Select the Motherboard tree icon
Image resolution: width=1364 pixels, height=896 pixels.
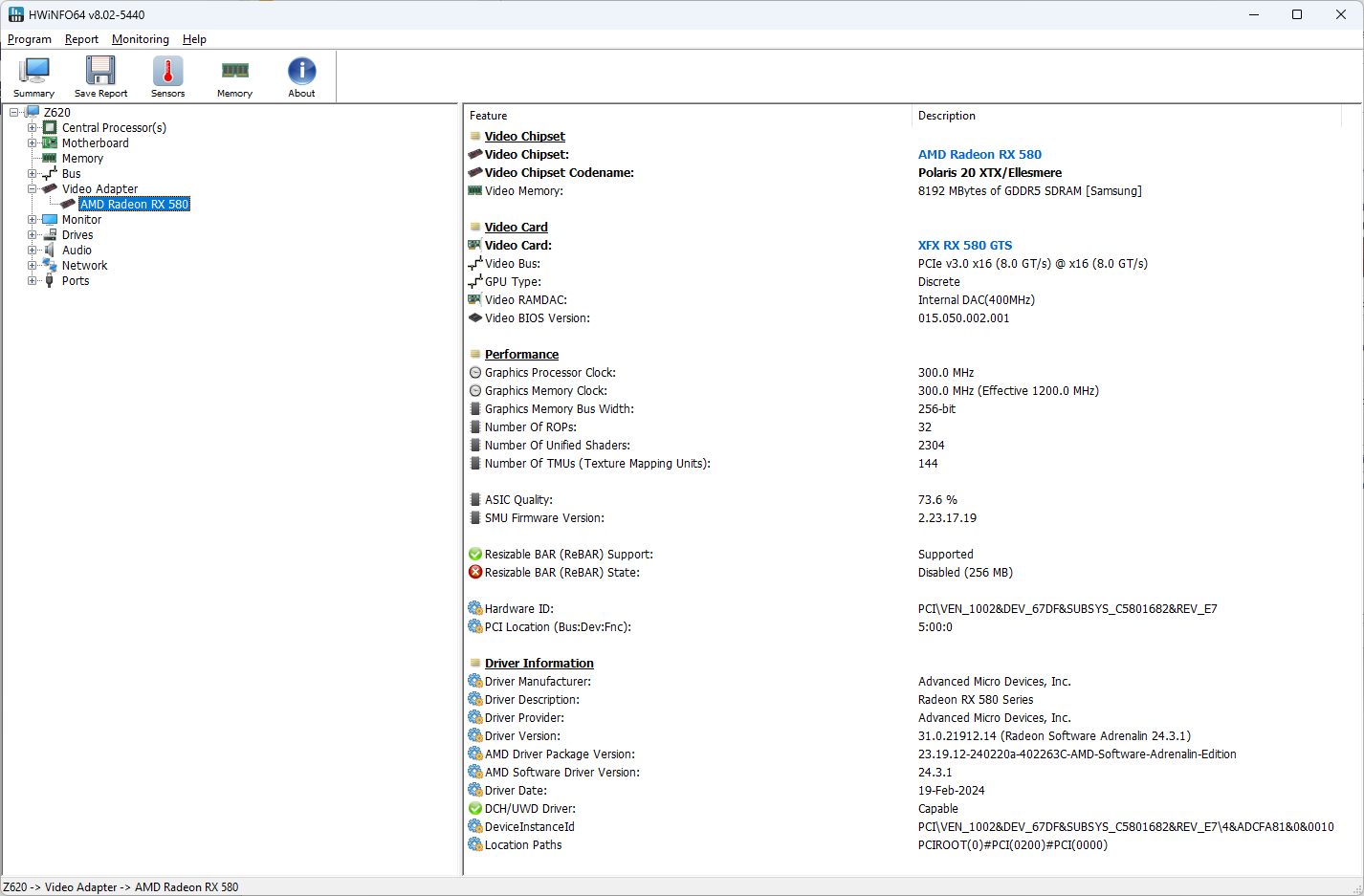pos(50,142)
